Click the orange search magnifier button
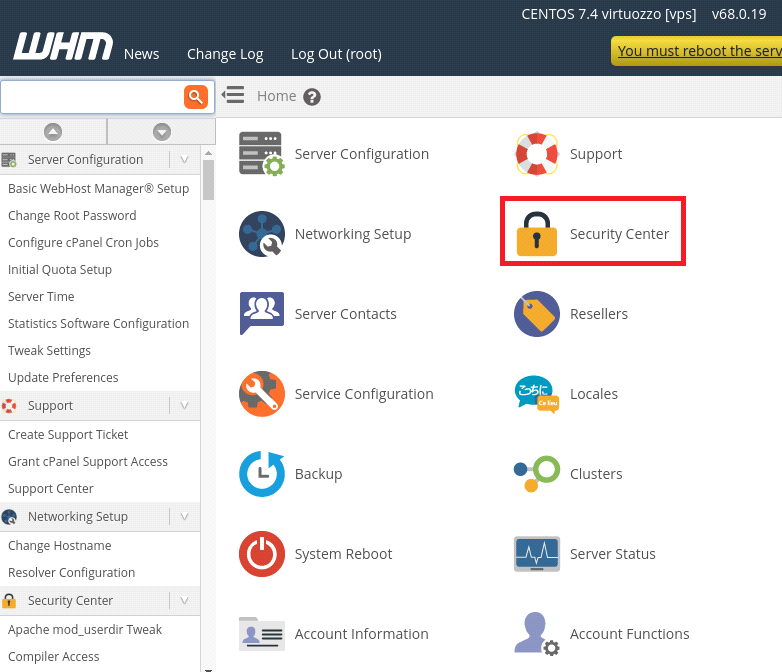The height and width of the screenshot is (672, 782). (x=196, y=97)
